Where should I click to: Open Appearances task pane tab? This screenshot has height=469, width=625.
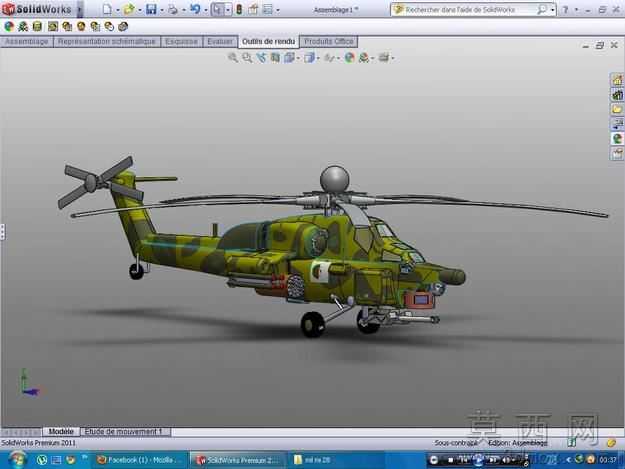[617, 139]
